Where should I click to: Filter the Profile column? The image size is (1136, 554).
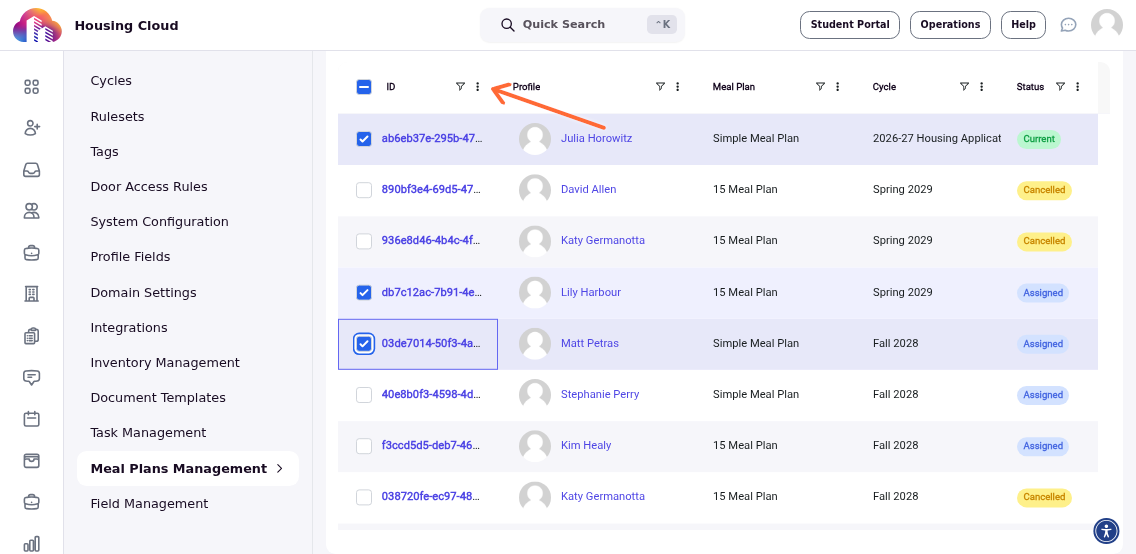[660, 87]
